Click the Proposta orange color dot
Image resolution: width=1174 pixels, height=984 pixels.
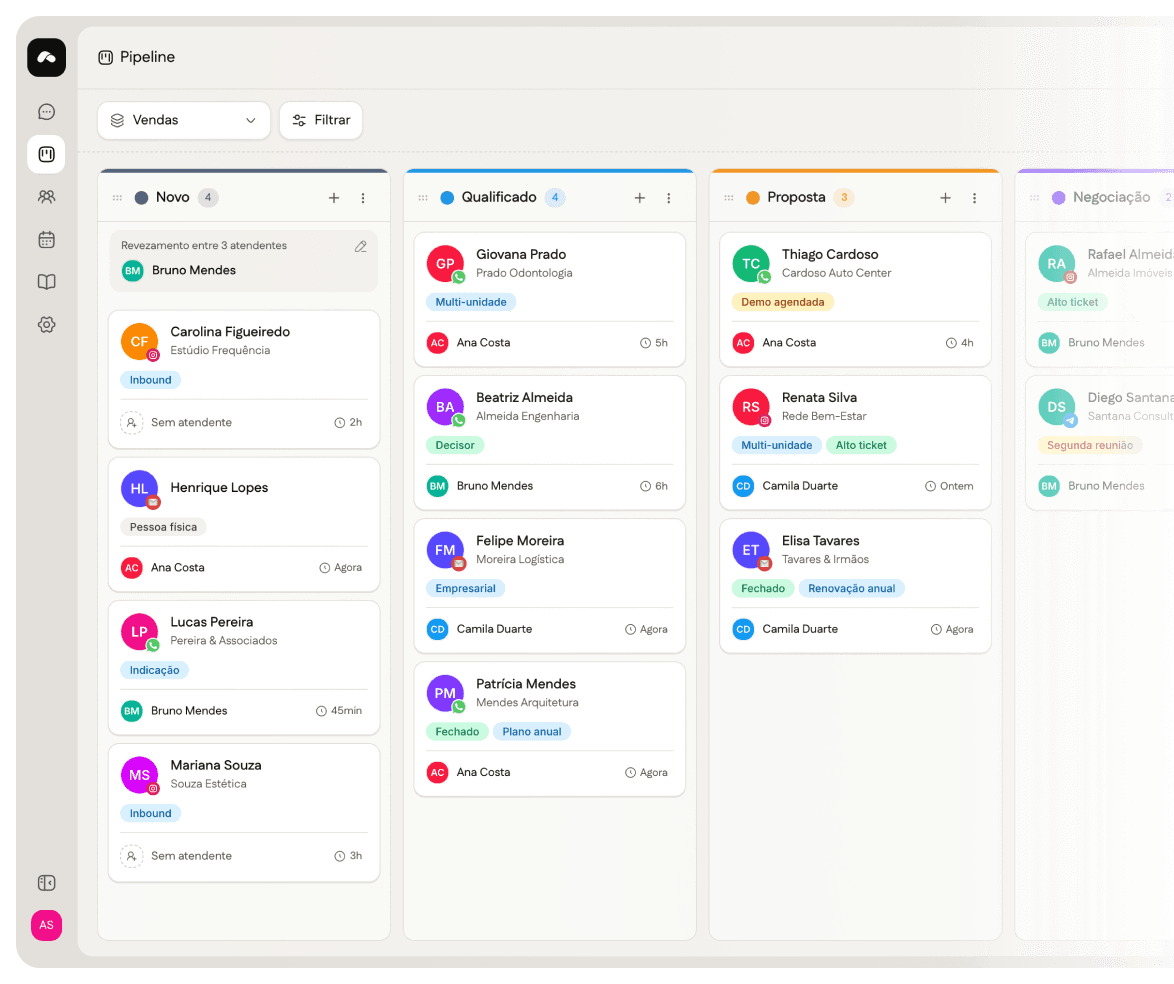click(753, 198)
